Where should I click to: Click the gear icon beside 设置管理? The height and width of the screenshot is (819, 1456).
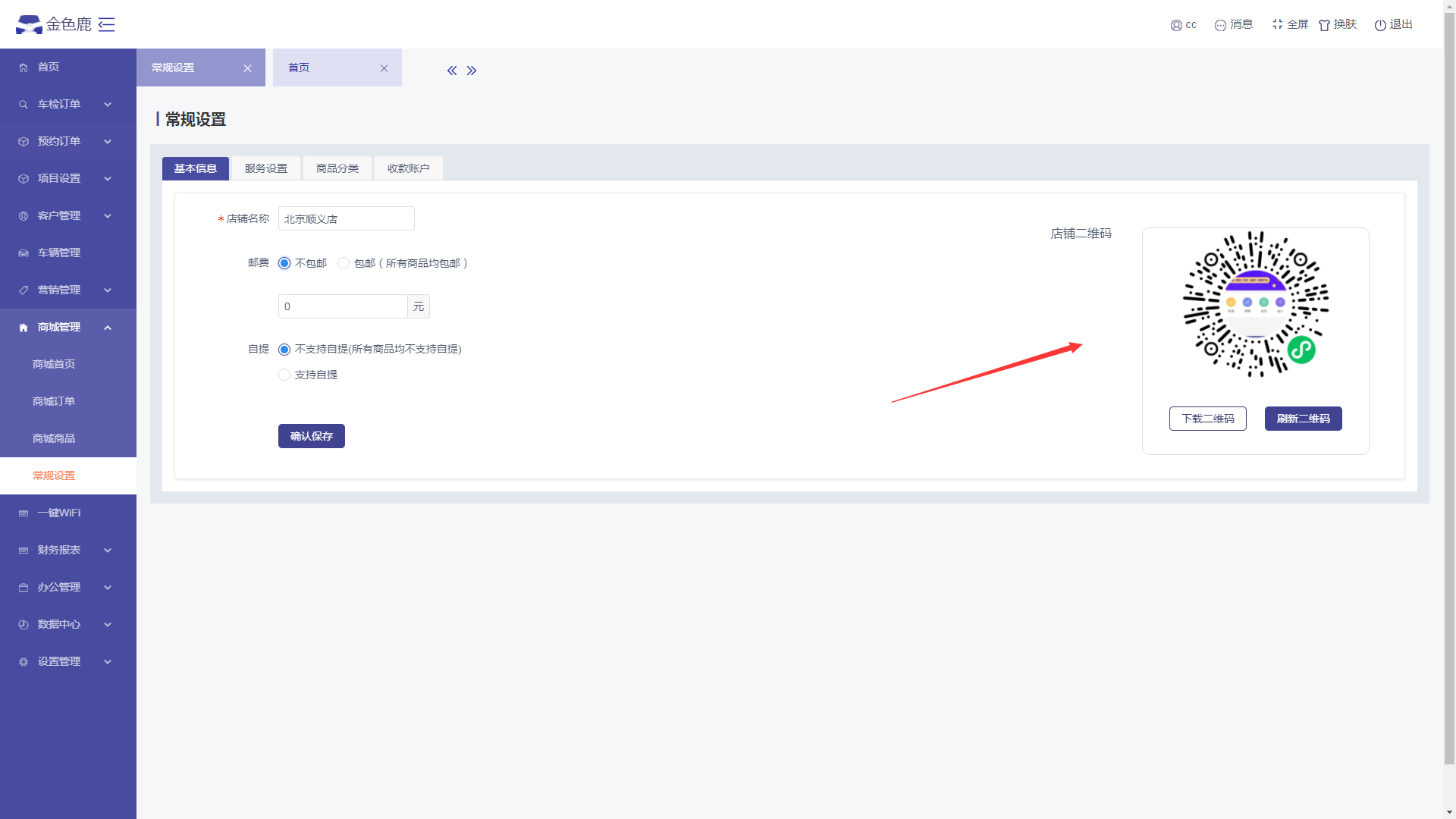[24, 662]
